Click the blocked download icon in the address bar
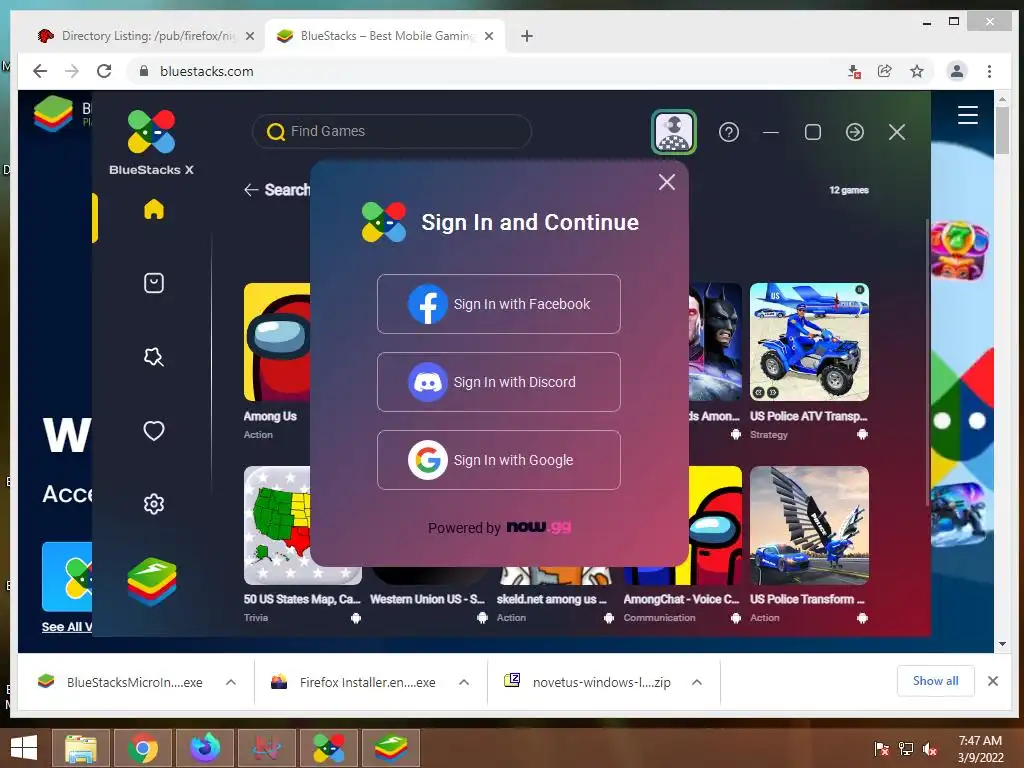This screenshot has width=1024, height=768. (x=854, y=71)
